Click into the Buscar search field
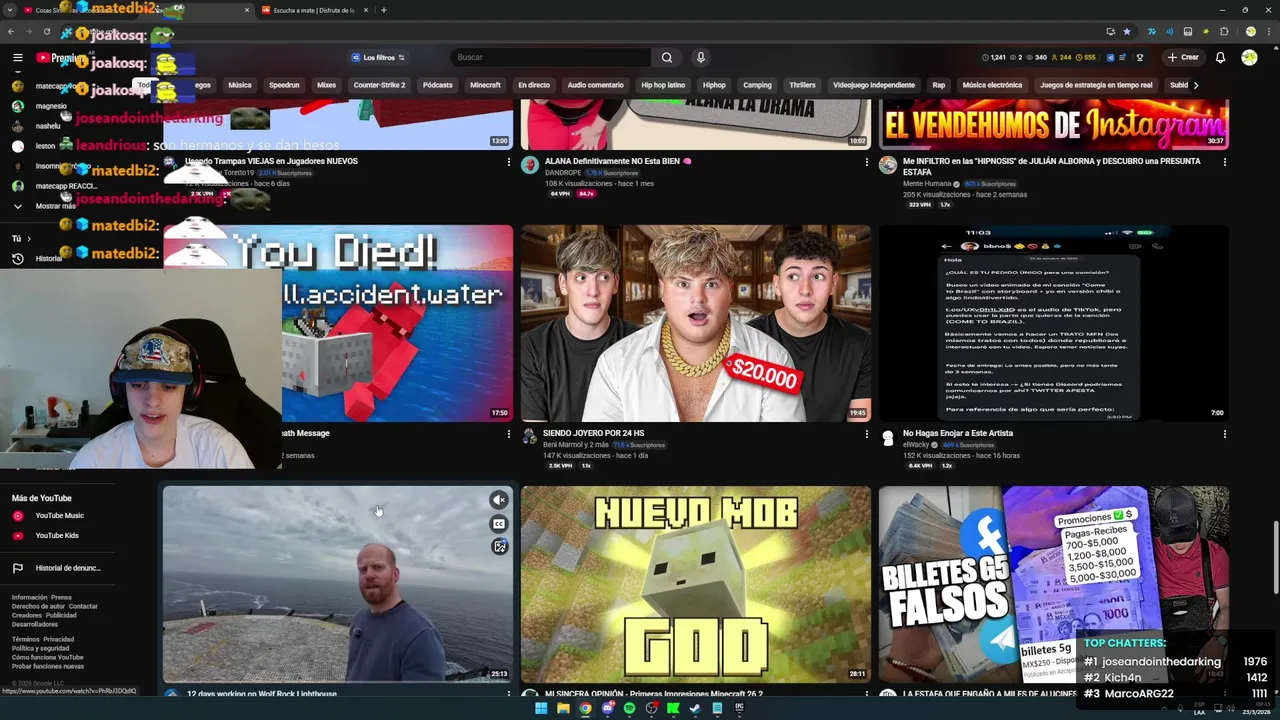This screenshot has width=1280, height=720. point(550,58)
